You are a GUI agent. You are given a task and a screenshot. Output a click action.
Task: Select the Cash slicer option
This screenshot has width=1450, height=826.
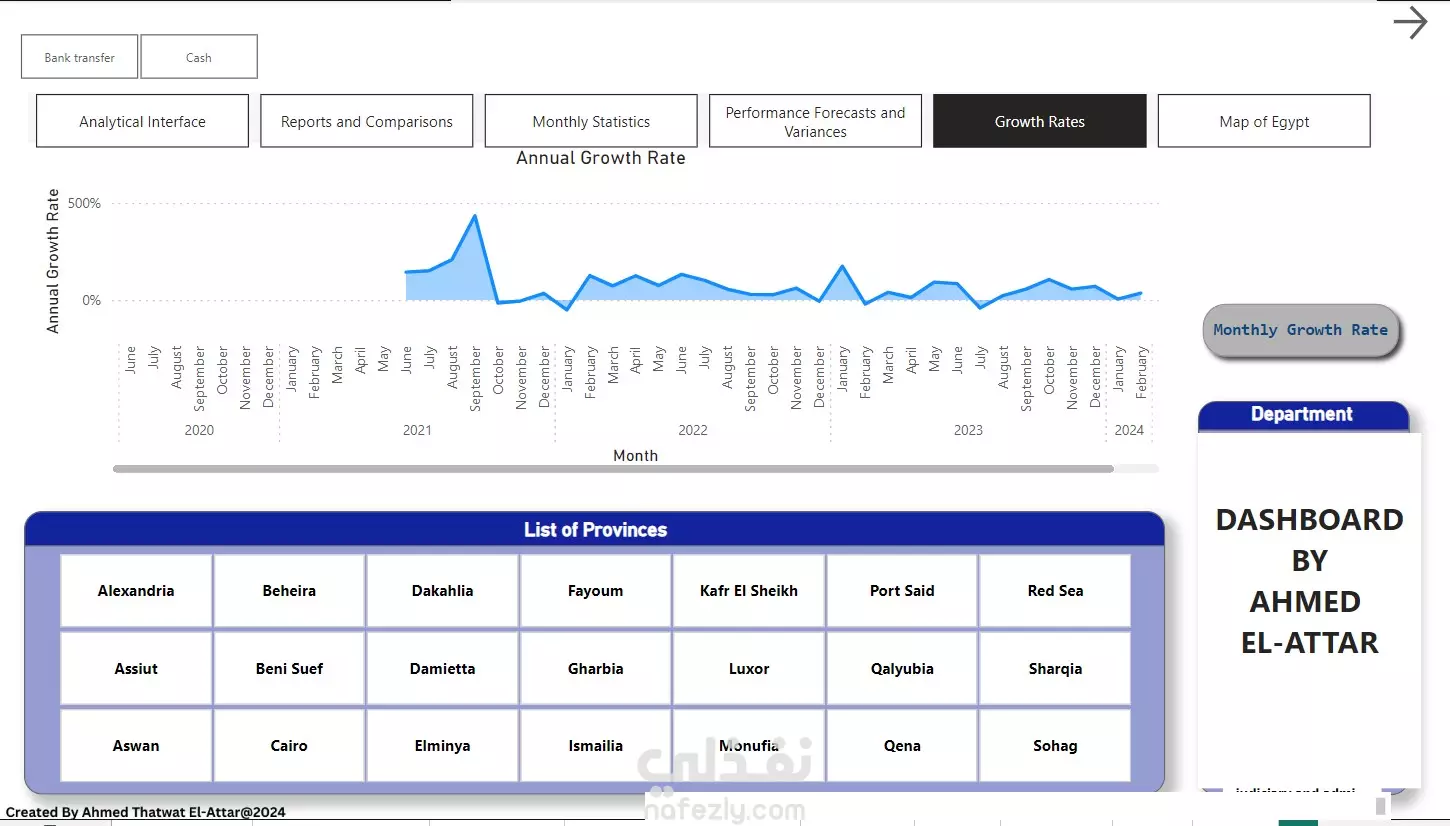coord(199,57)
